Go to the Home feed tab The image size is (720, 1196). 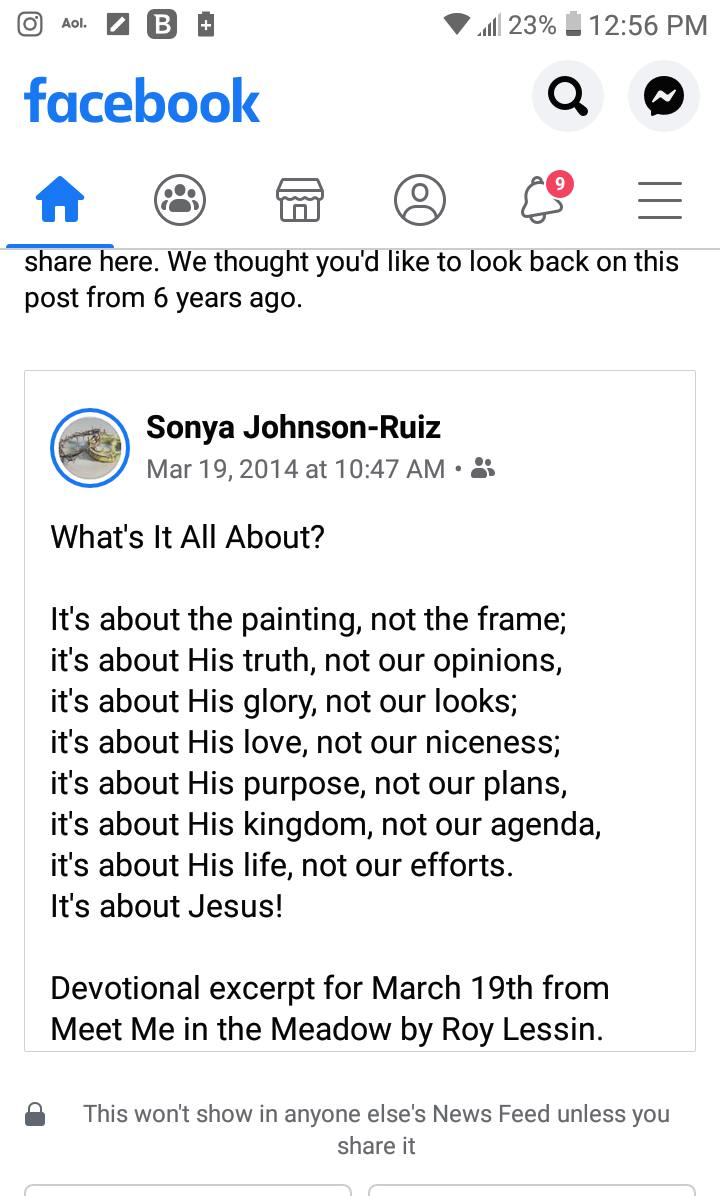(x=60, y=200)
